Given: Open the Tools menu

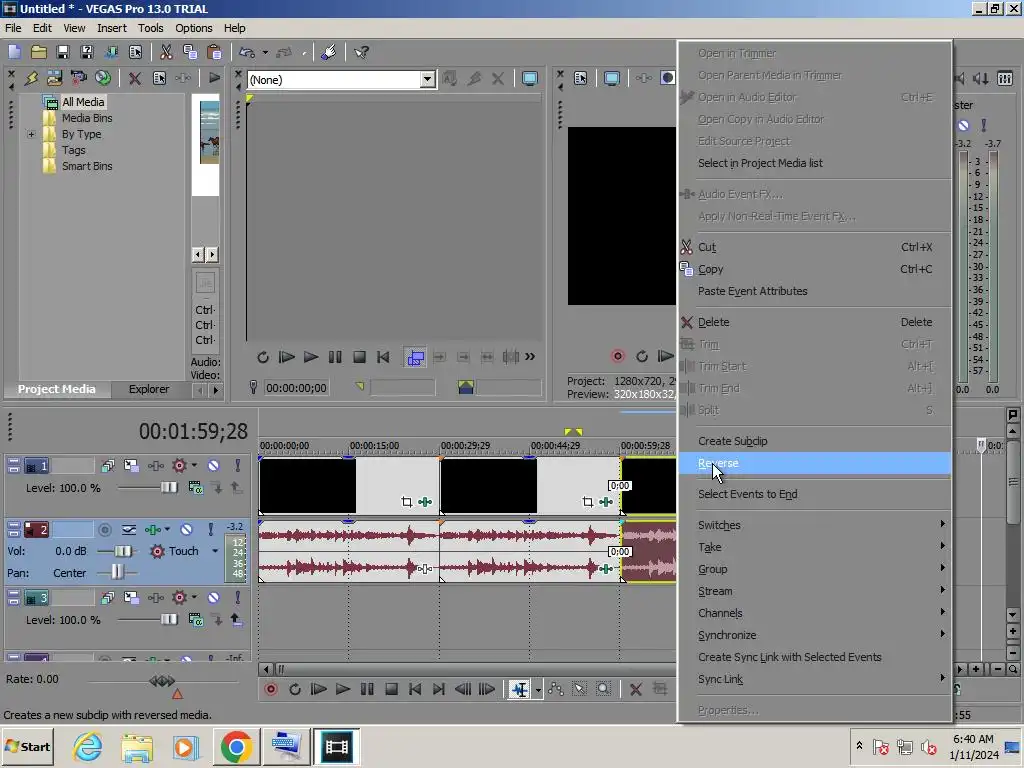Looking at the screenshot, I should pos(150,28).
